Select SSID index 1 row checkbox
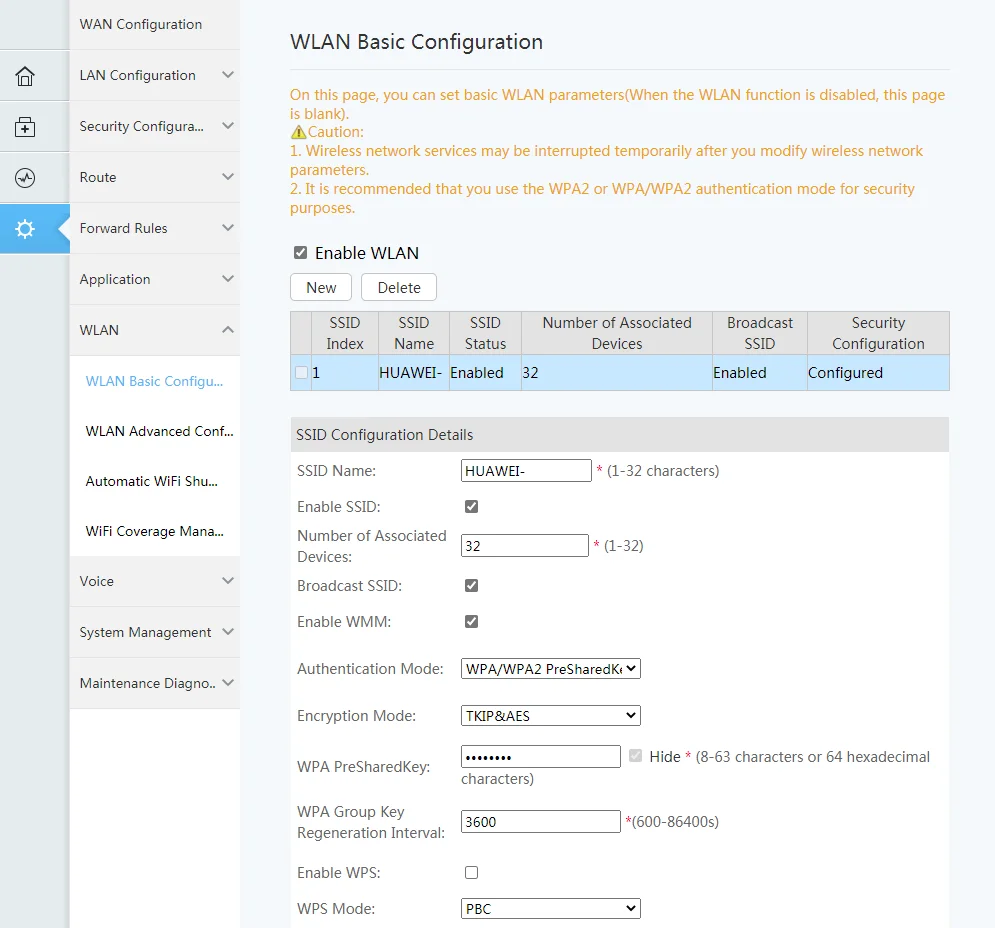 302,373
